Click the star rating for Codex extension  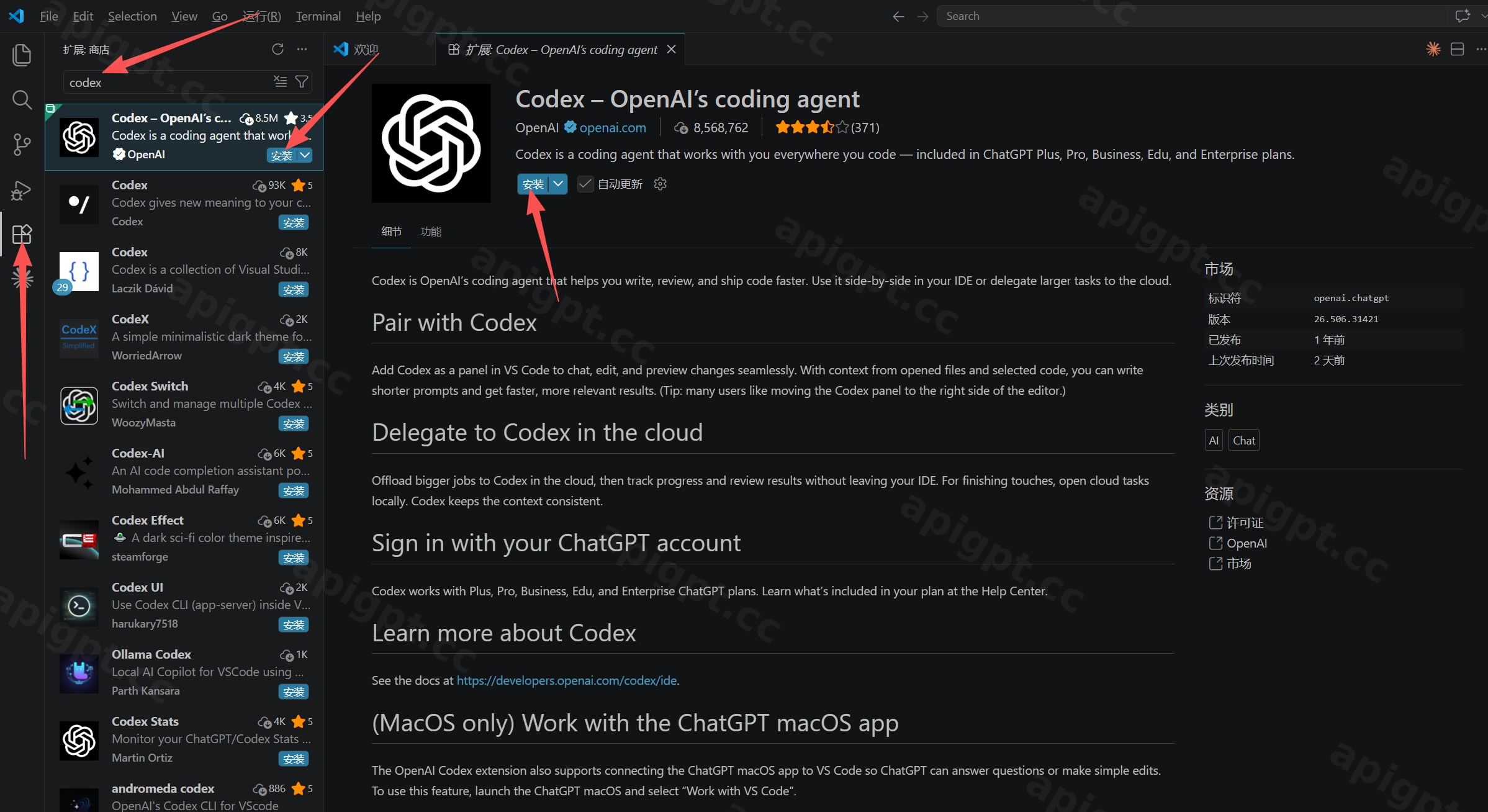click(811, 127)
